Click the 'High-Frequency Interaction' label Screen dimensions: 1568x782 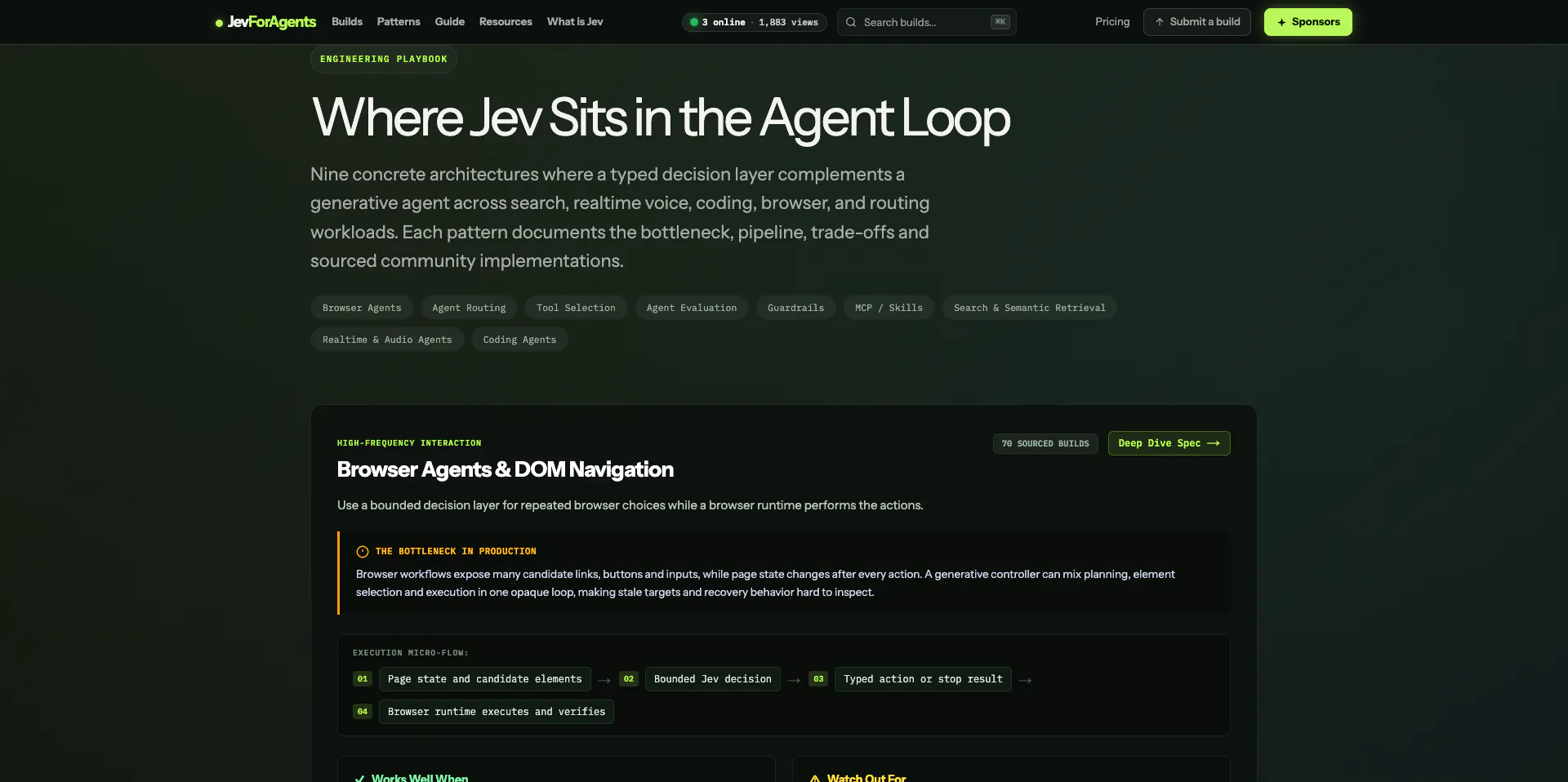click(x=409, y=443)
